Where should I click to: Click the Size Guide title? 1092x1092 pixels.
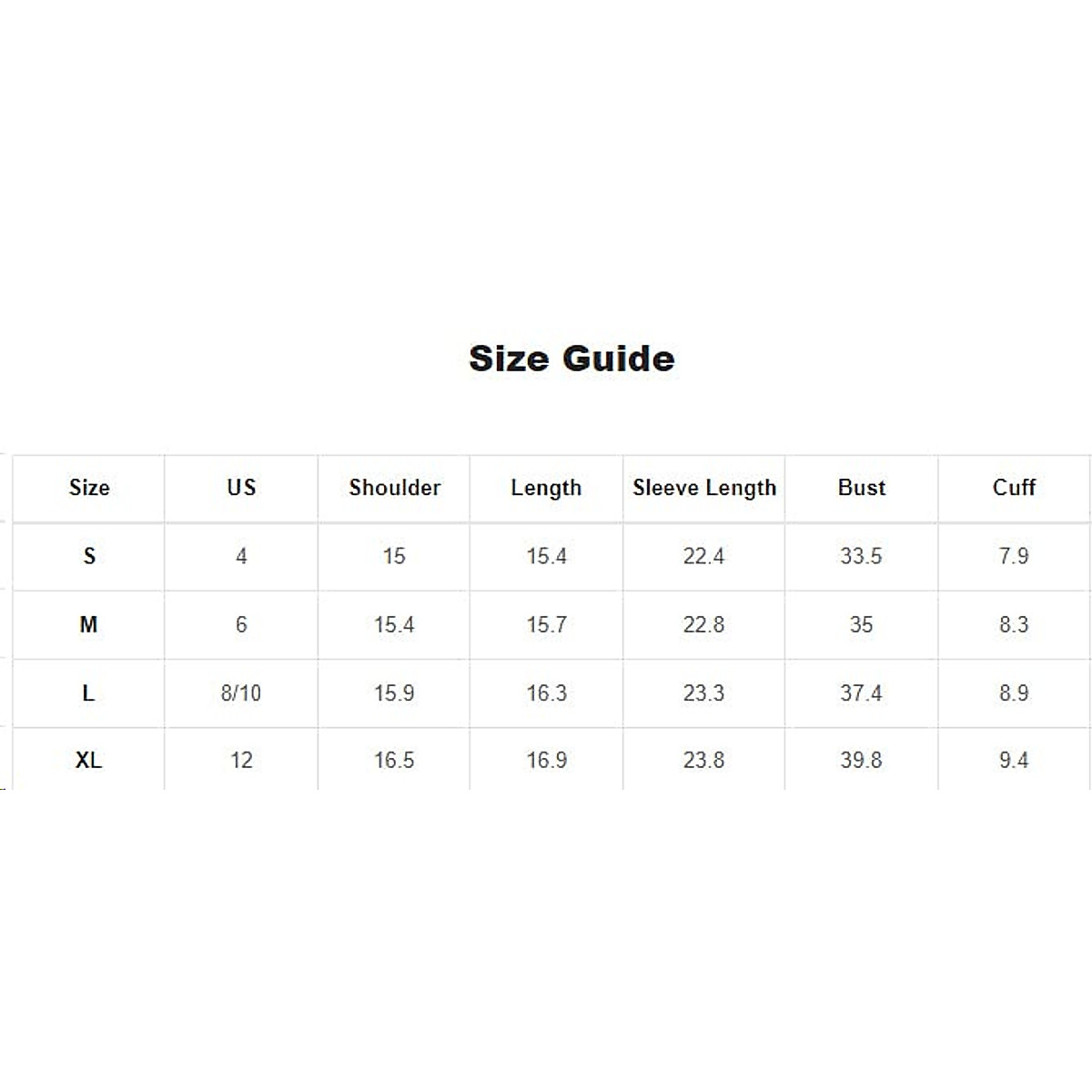click(571, 359)
